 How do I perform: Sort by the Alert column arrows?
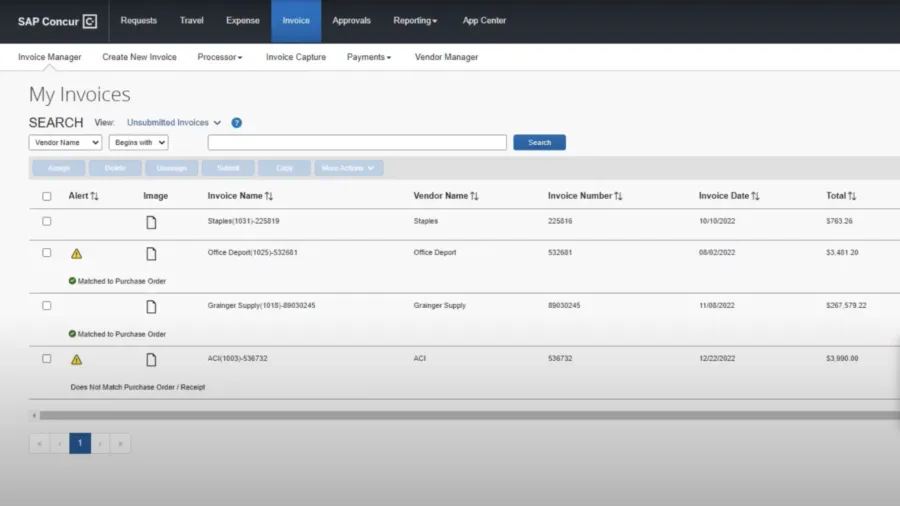[x=94, y=196]
